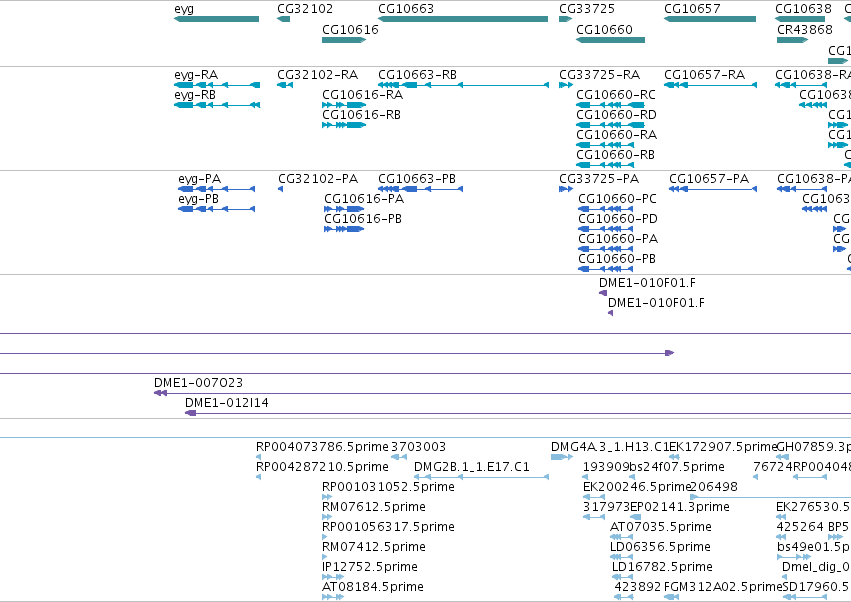Viewport: 851px width, 602px height.
Task: Click the CG10616 gene bar
Action: tap(344, 40)
